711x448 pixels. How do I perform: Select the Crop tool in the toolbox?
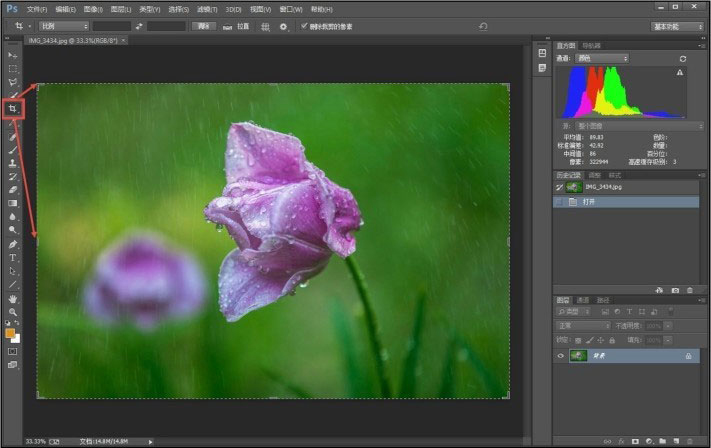tap(13, 107)
